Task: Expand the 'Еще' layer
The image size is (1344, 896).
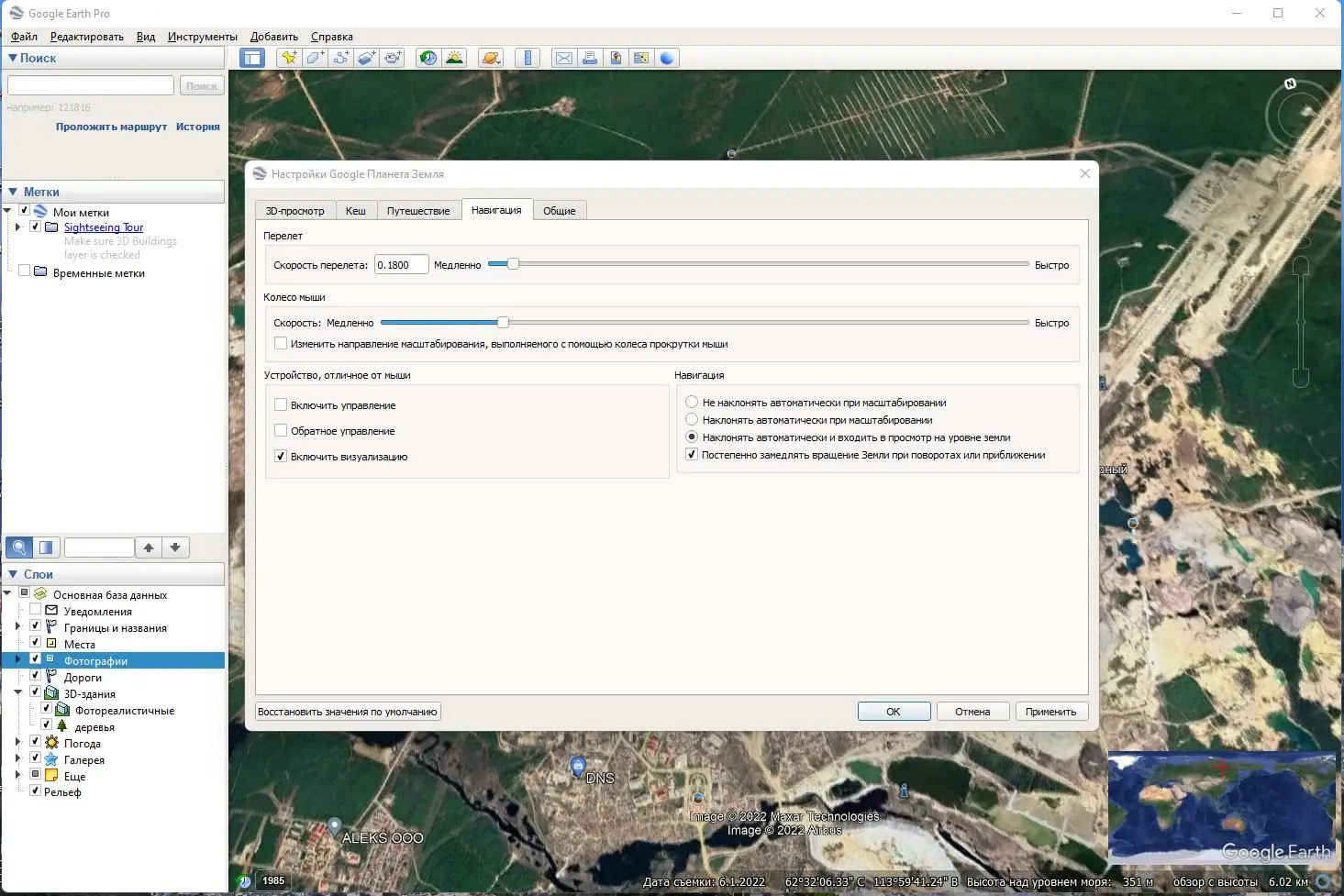Action: tap(17, 776)
